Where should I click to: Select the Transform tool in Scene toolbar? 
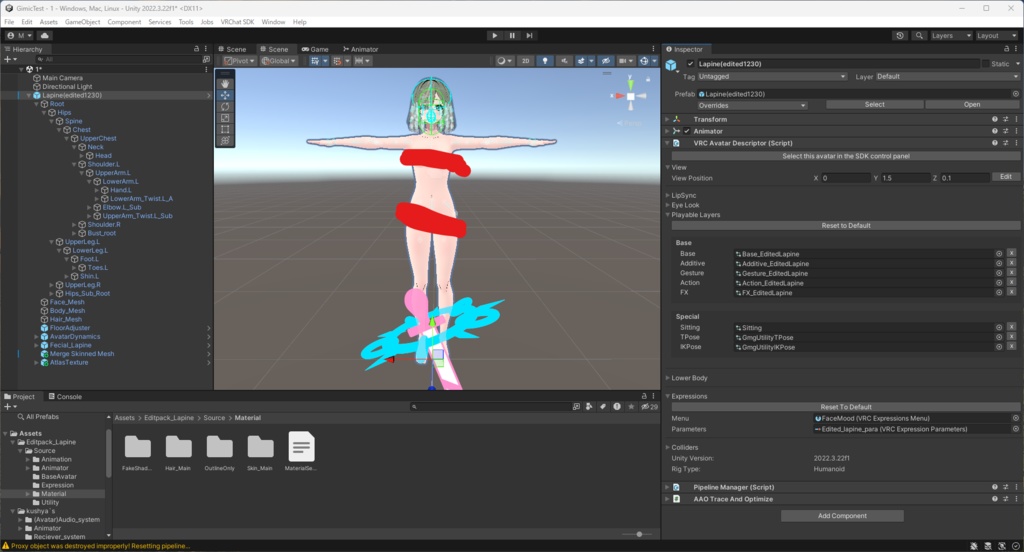[225, 140]
